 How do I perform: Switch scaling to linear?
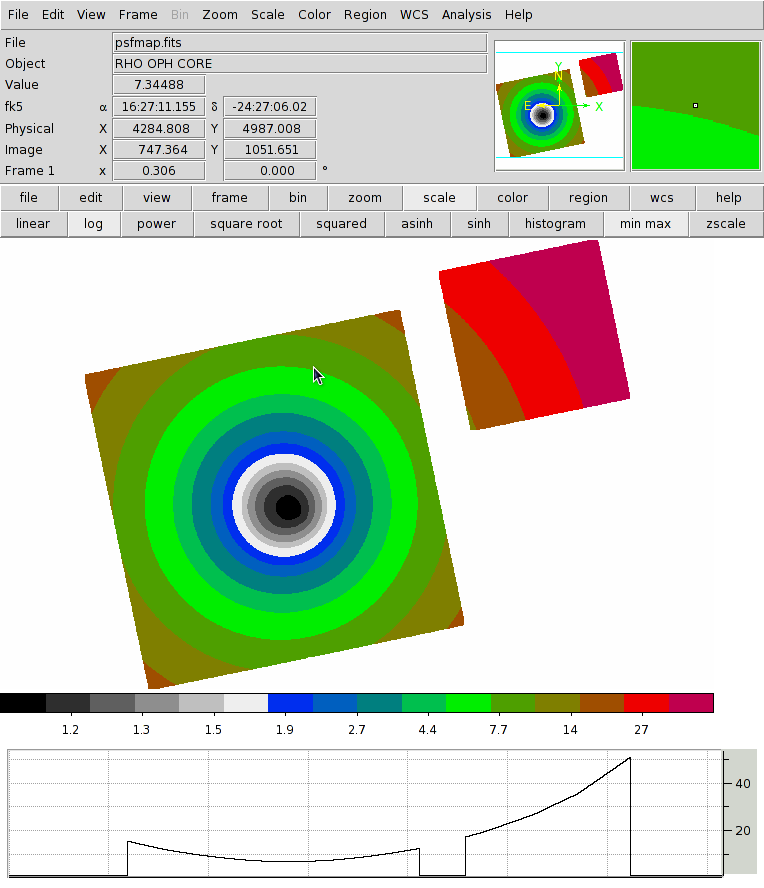[33, 224]
